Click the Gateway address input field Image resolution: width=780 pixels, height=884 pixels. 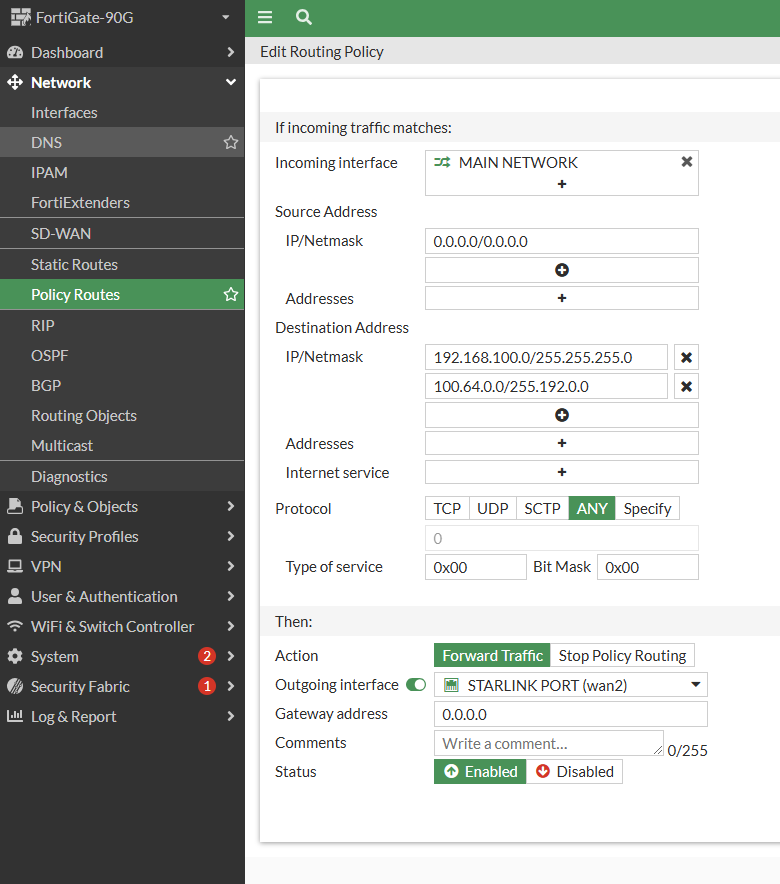click(570, 714)
